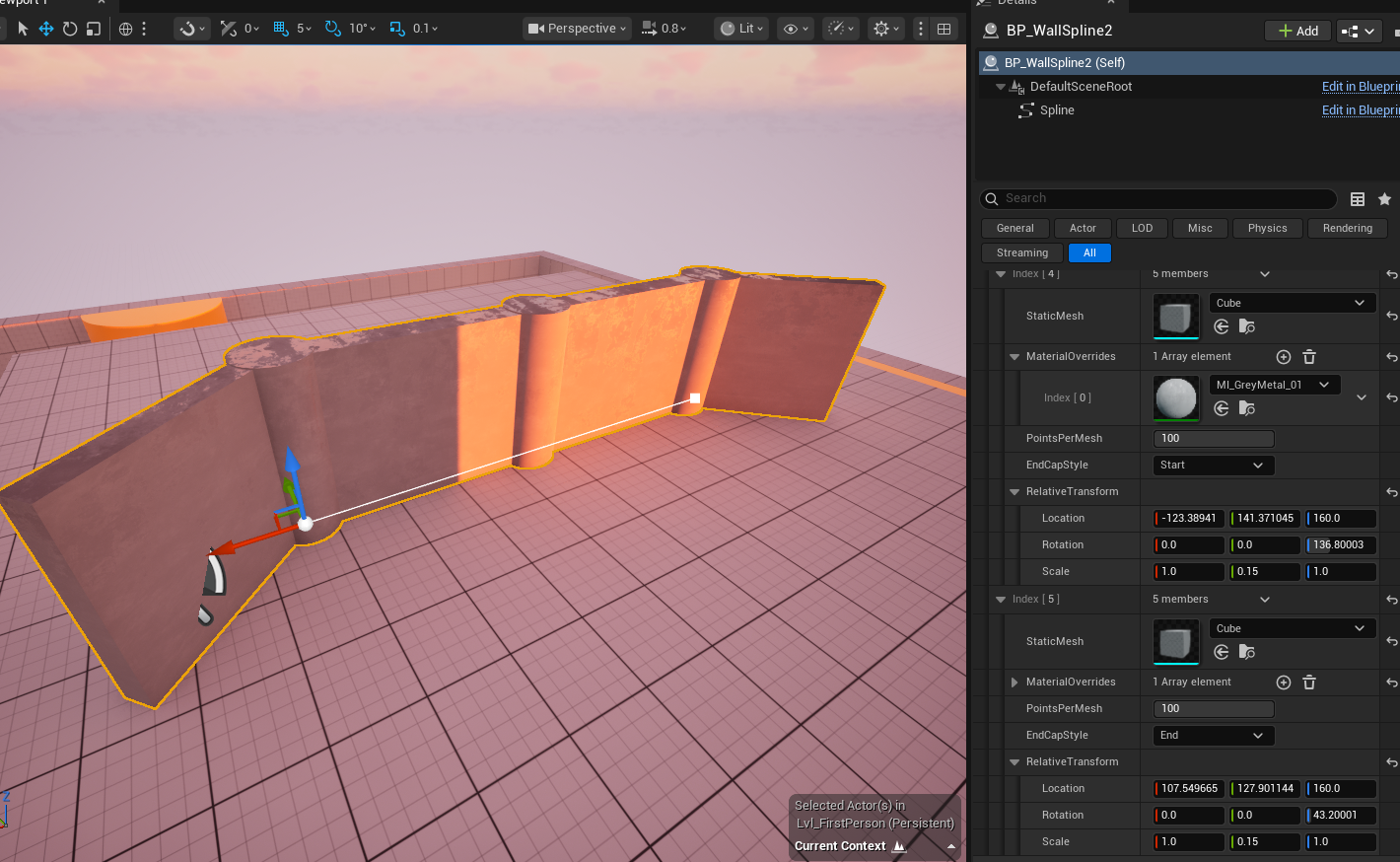
Task: Collapse the Index [4] array entry
Action: pyautogui.click(x=1001, y=274)
